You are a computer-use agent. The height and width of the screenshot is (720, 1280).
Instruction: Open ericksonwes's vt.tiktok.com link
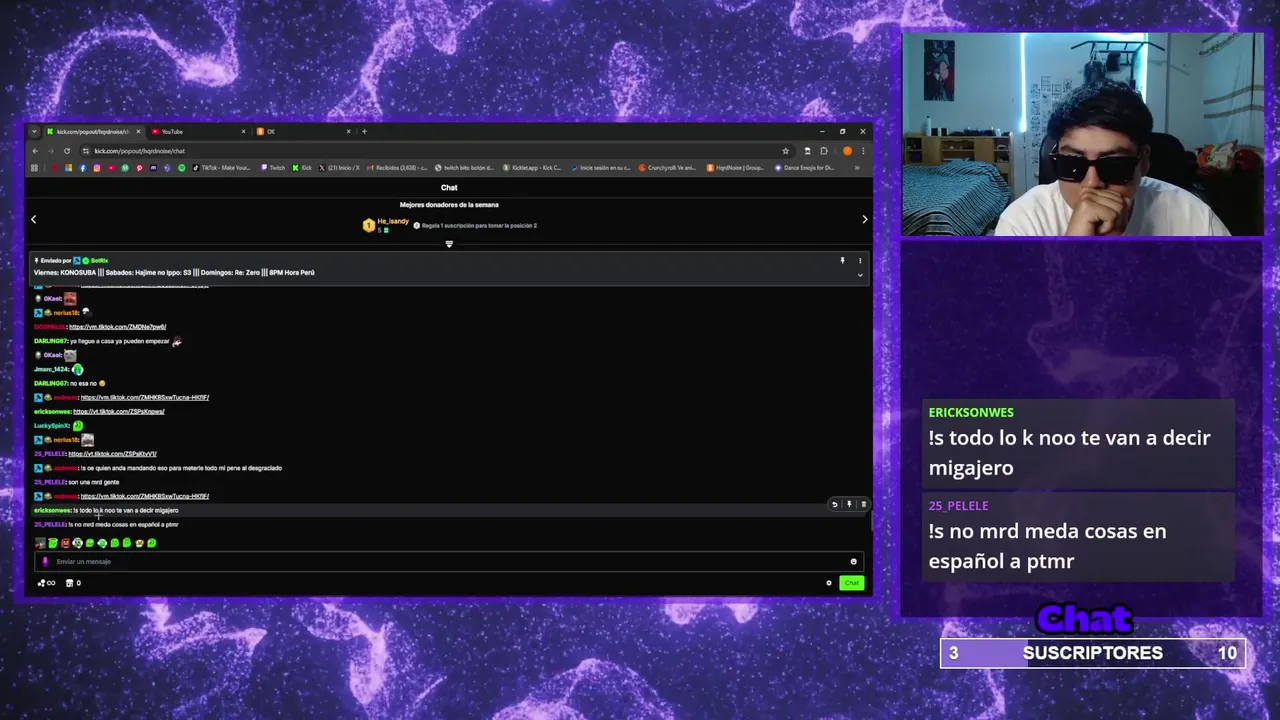(x=118, y=412)
